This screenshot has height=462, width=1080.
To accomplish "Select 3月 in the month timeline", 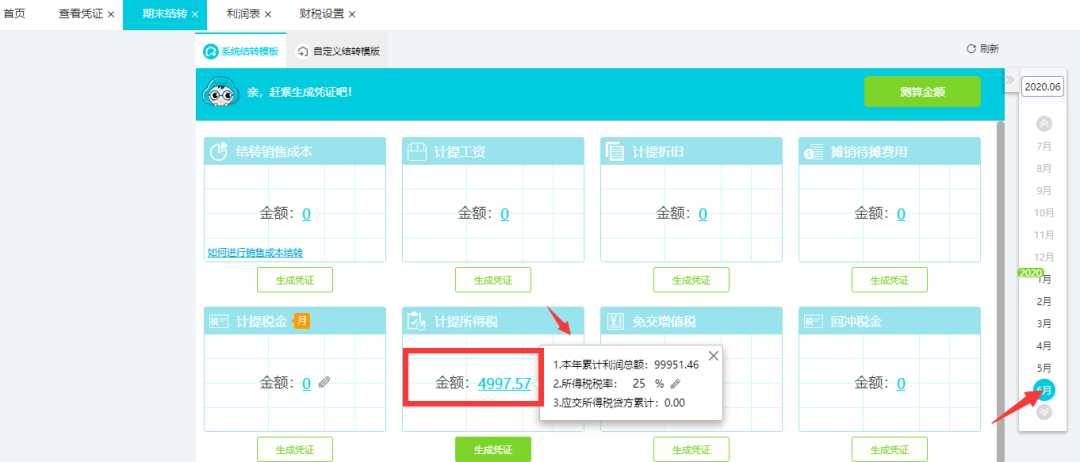I will pos(1044,323).
